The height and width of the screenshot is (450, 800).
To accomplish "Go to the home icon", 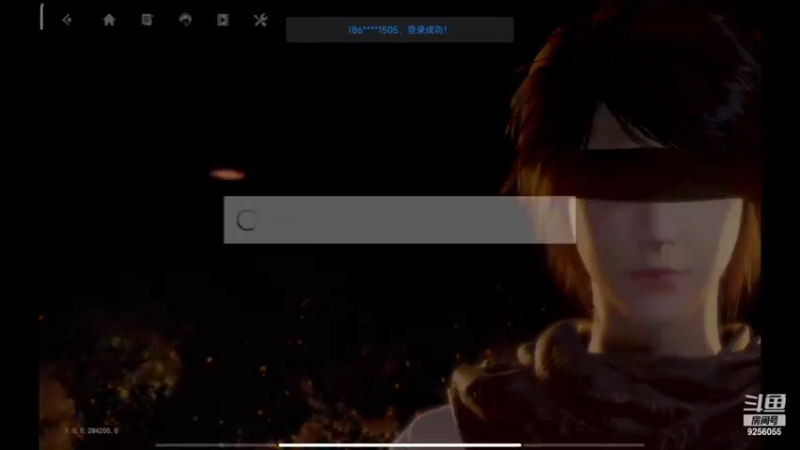I will coord(109,20).
